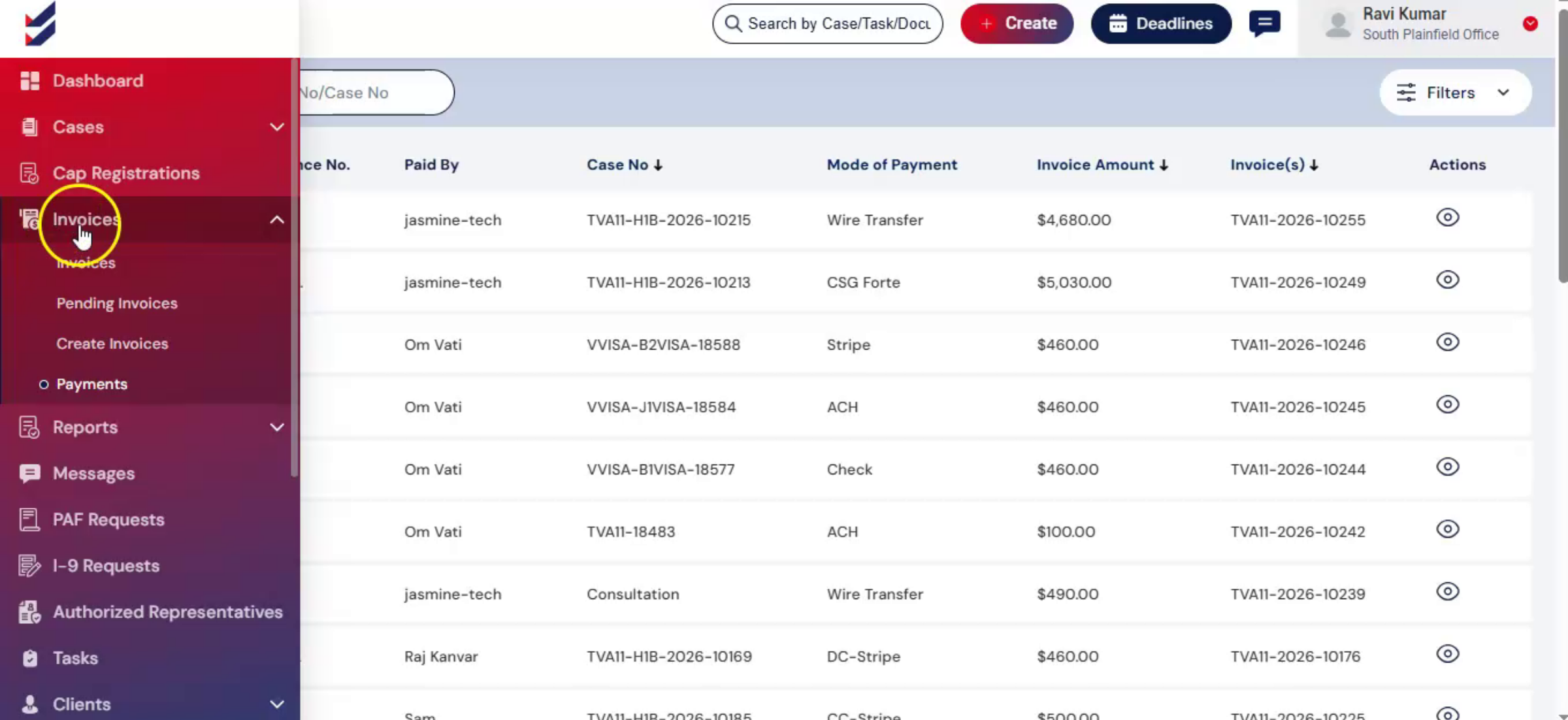The height and width of the screenshot is (720, 1568).
Task: Open I-9 Requests in sidebar
Action: [106, 566]
